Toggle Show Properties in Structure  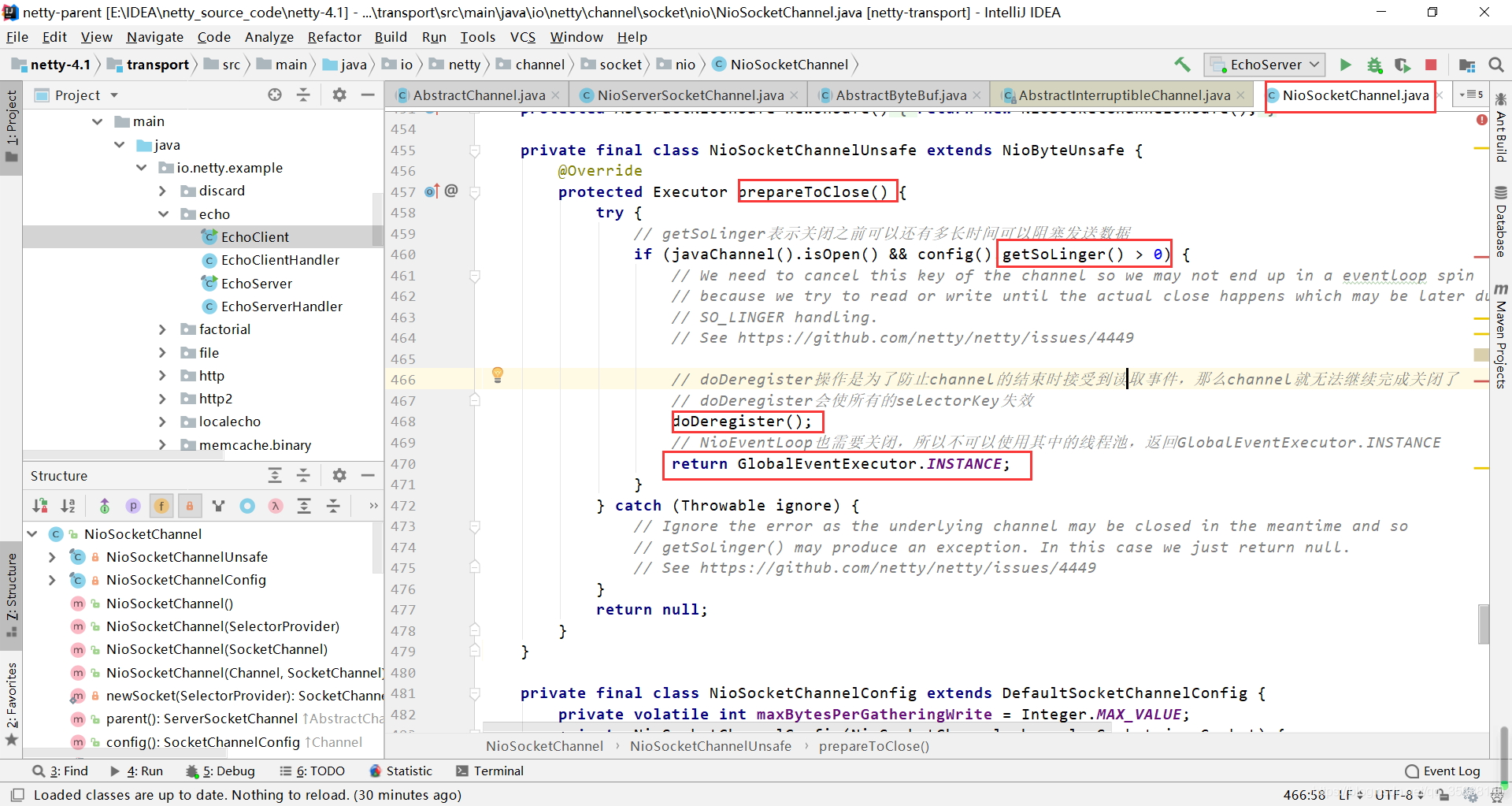click(133, 506)
